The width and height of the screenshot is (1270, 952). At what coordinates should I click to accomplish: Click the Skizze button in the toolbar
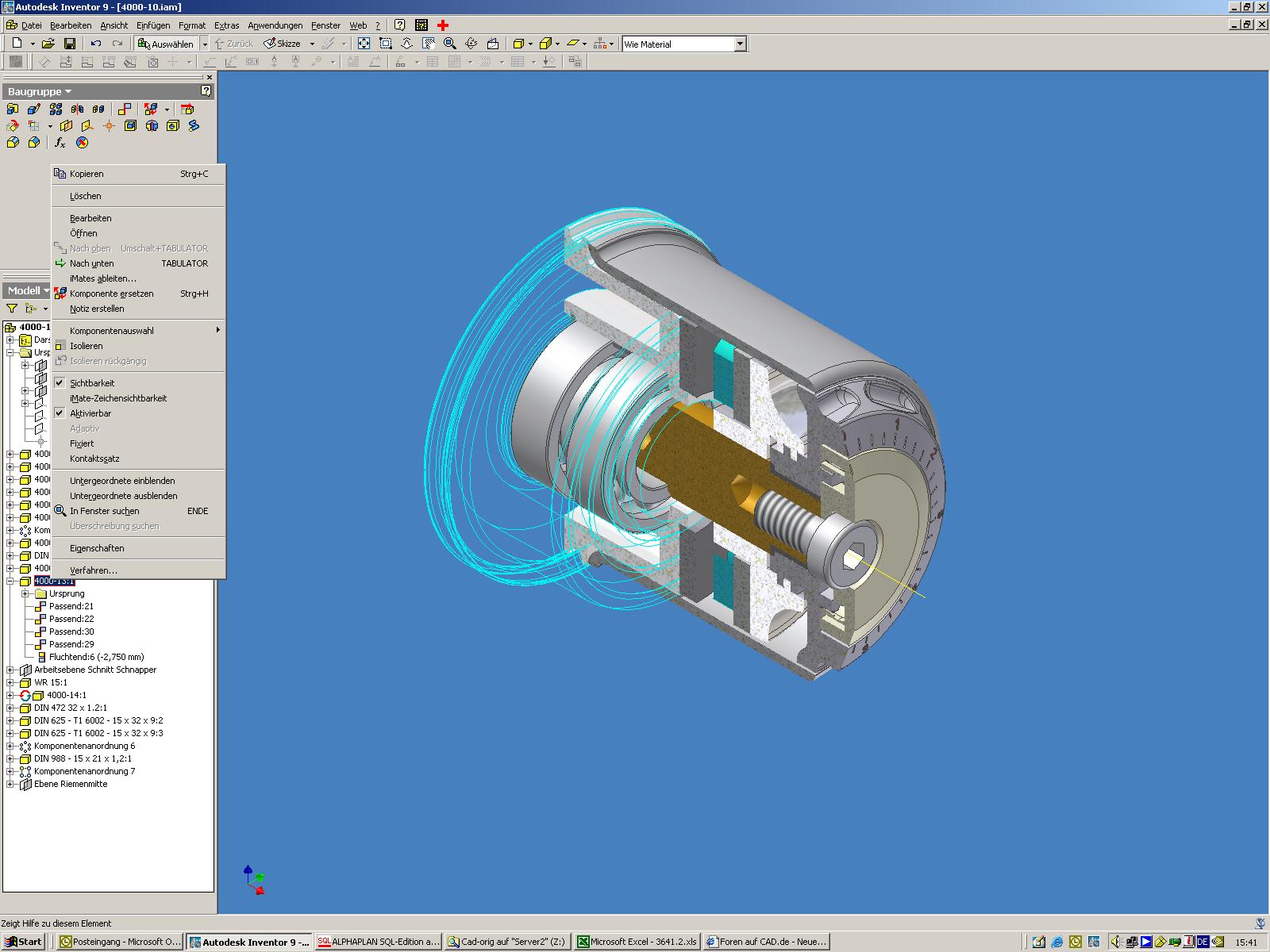point(283,44)
